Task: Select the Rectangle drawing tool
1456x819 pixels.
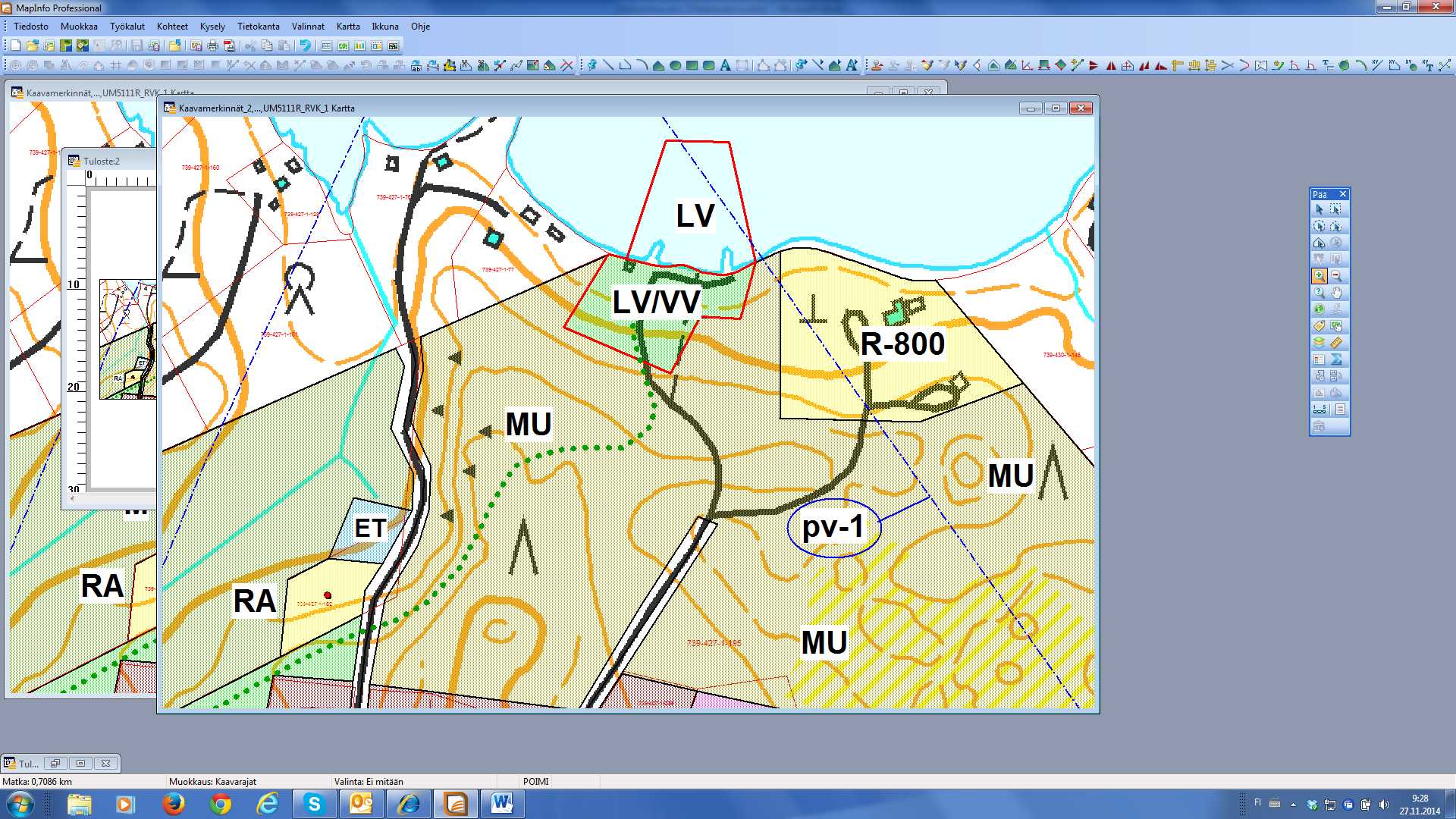Action: click(x=692, y=65)
